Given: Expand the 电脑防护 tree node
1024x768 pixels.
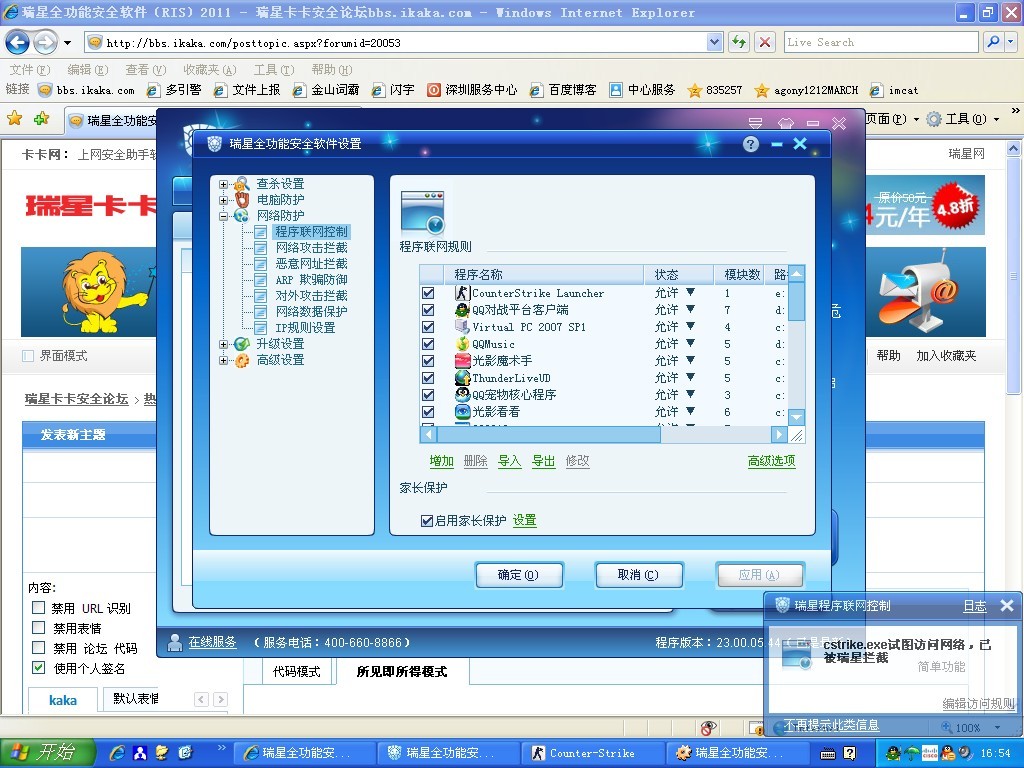Looking at the screenshot, I should point(223,200).
